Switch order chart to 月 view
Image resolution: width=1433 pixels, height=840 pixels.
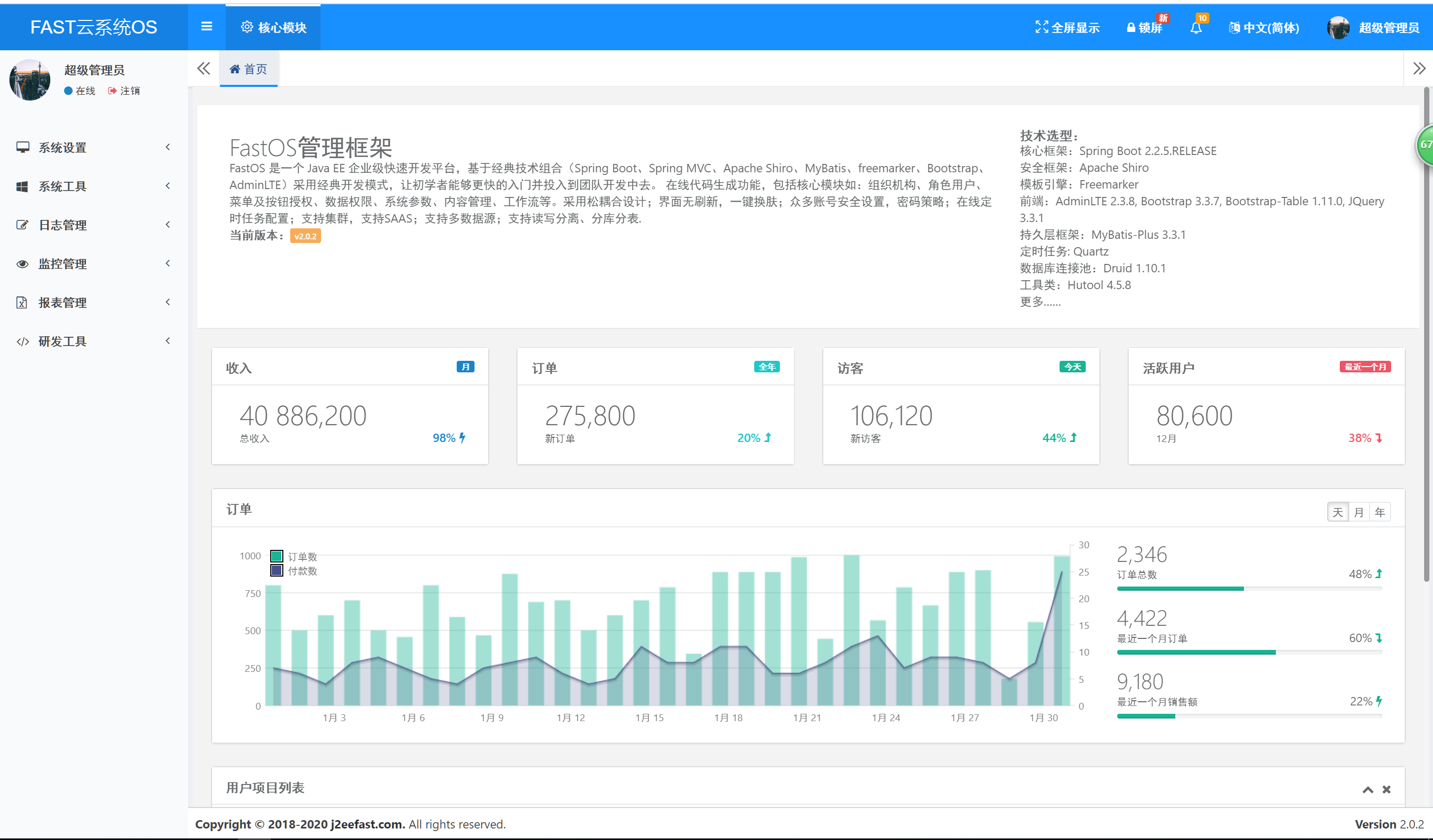coord(1359,512)
